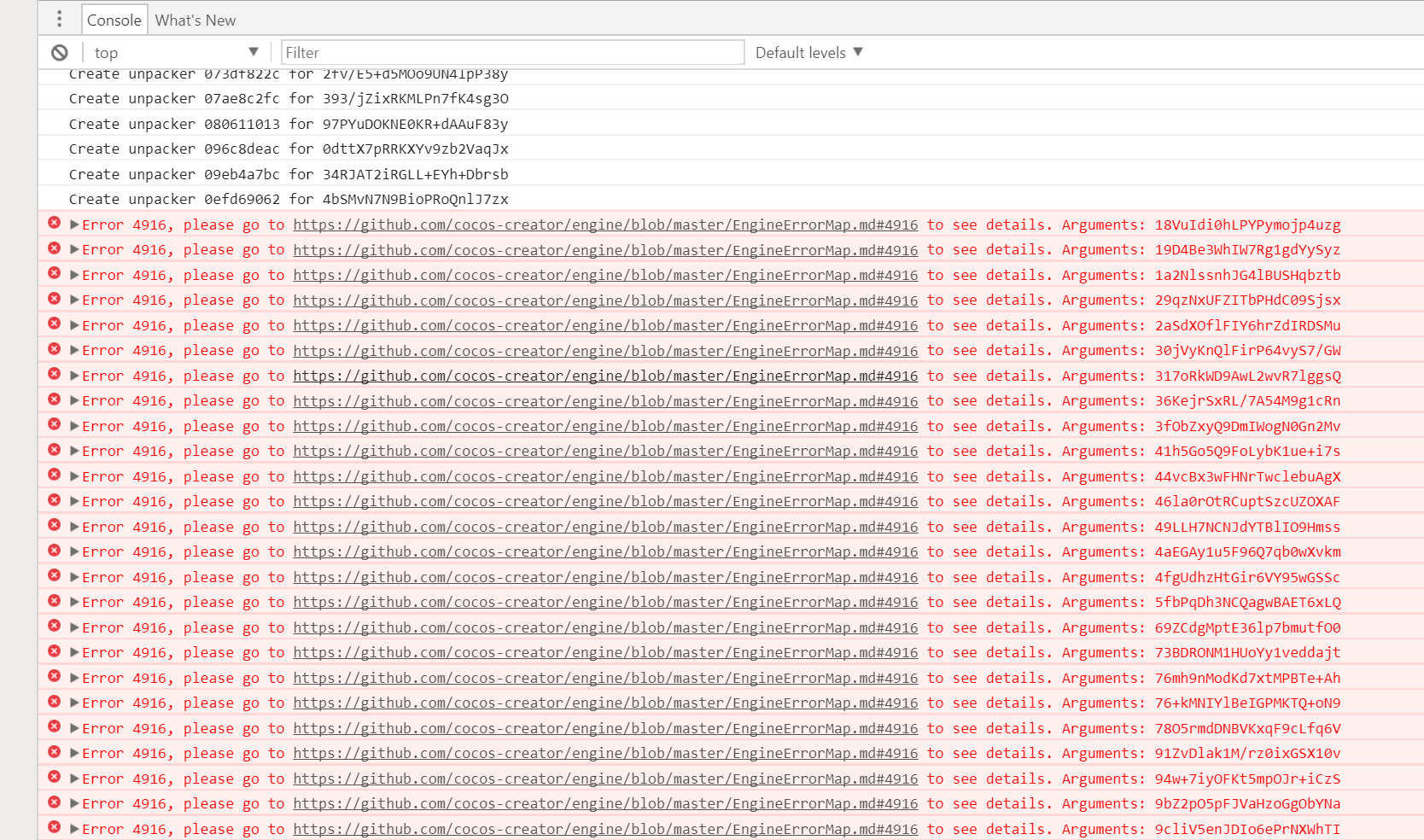Select the Console tab
This screenshot has width=1424, height=840.
tap(114, 20)
